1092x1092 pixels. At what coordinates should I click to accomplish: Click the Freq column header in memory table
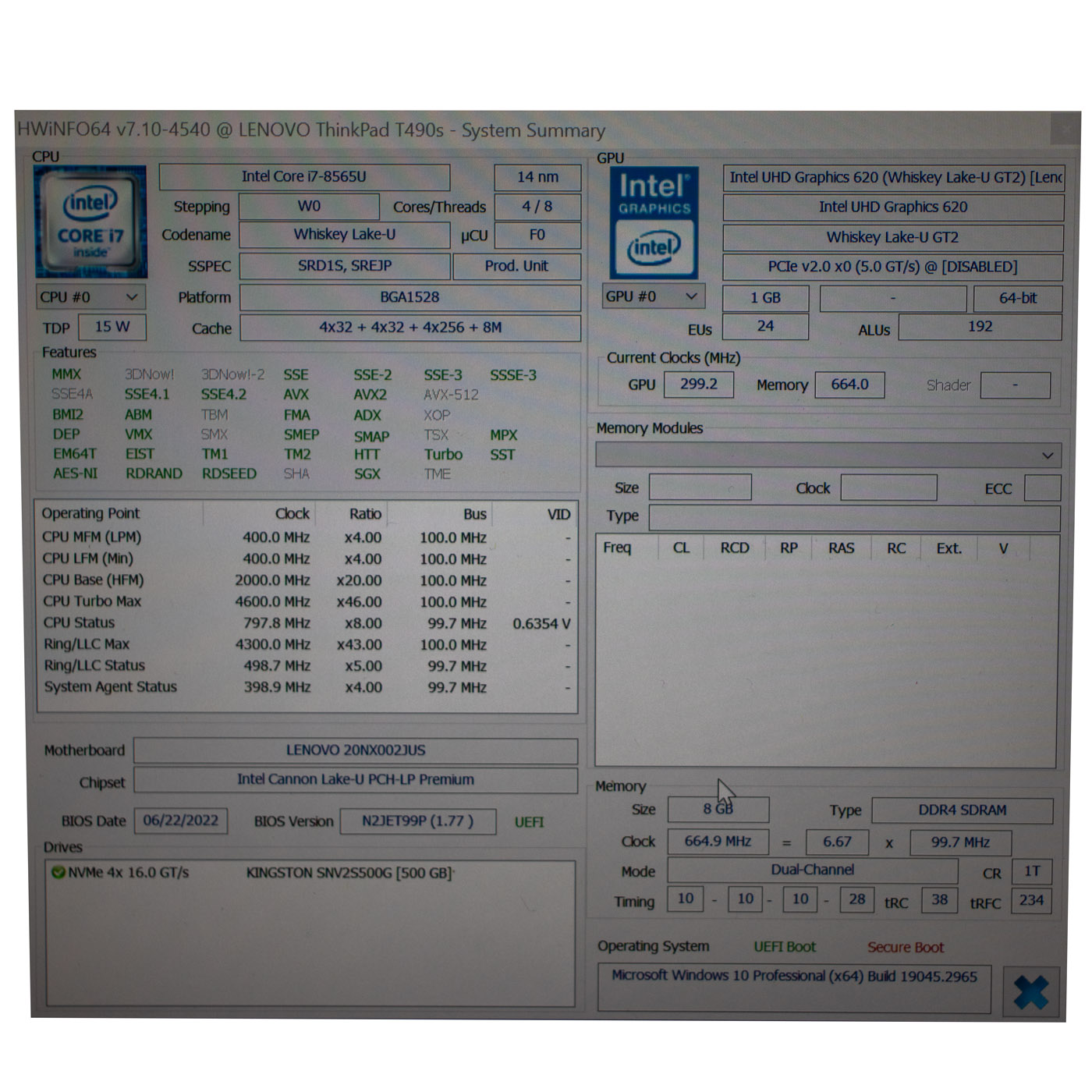click(617, 548)
